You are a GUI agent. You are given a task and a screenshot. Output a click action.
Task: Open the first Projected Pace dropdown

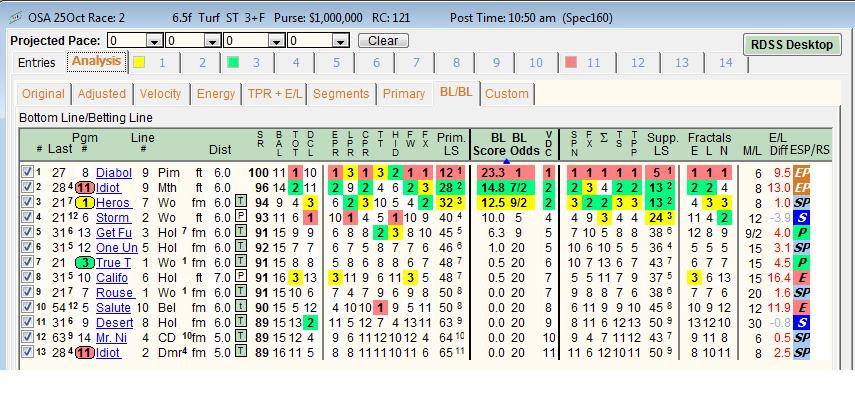point(155,41)
